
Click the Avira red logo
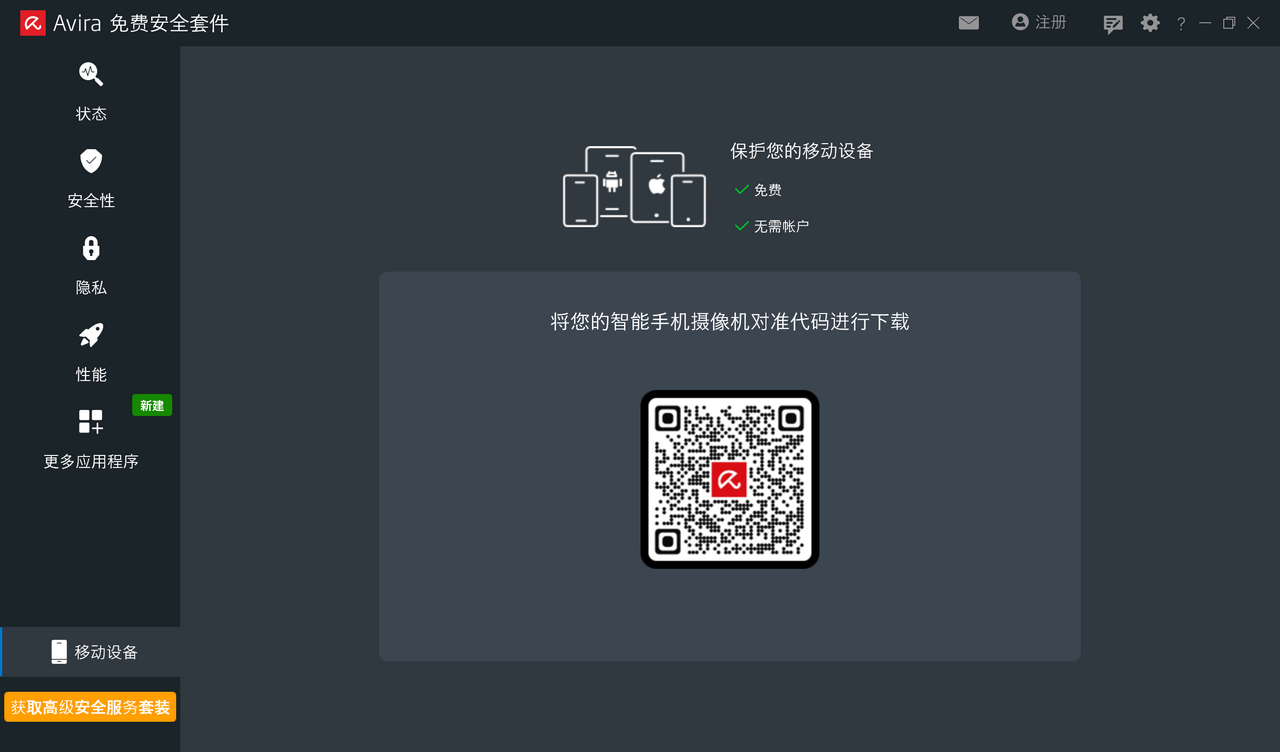coord(33,23)
